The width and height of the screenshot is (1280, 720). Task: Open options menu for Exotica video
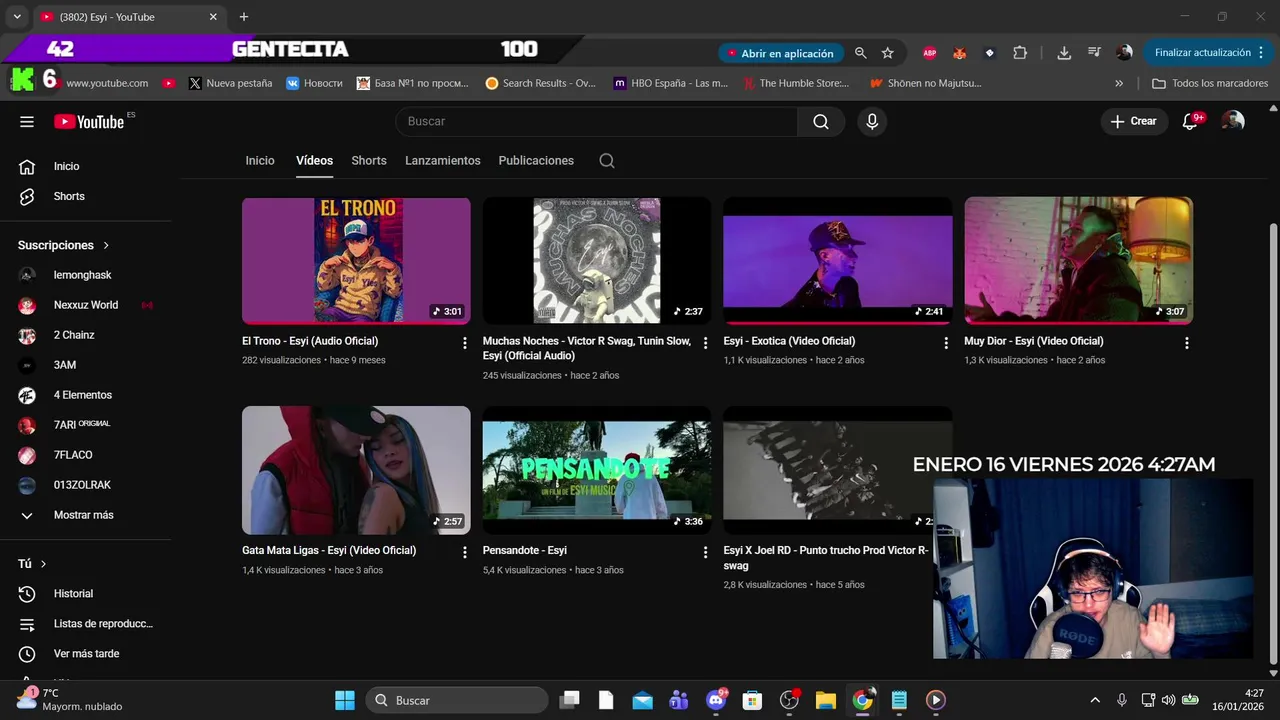946,343
